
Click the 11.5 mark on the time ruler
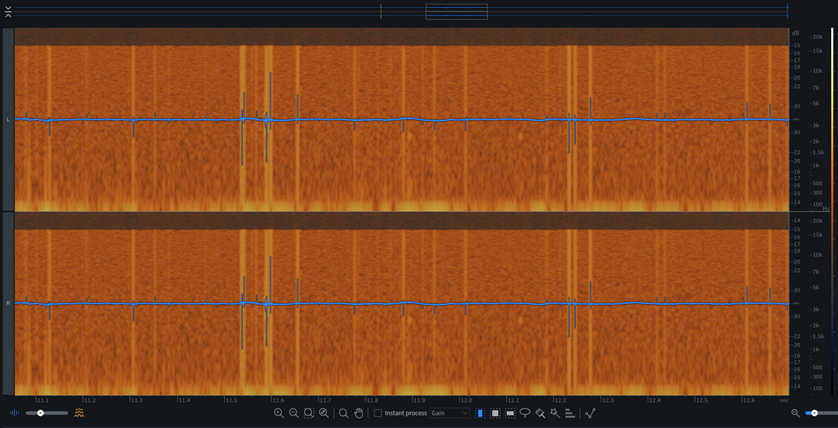231,400
